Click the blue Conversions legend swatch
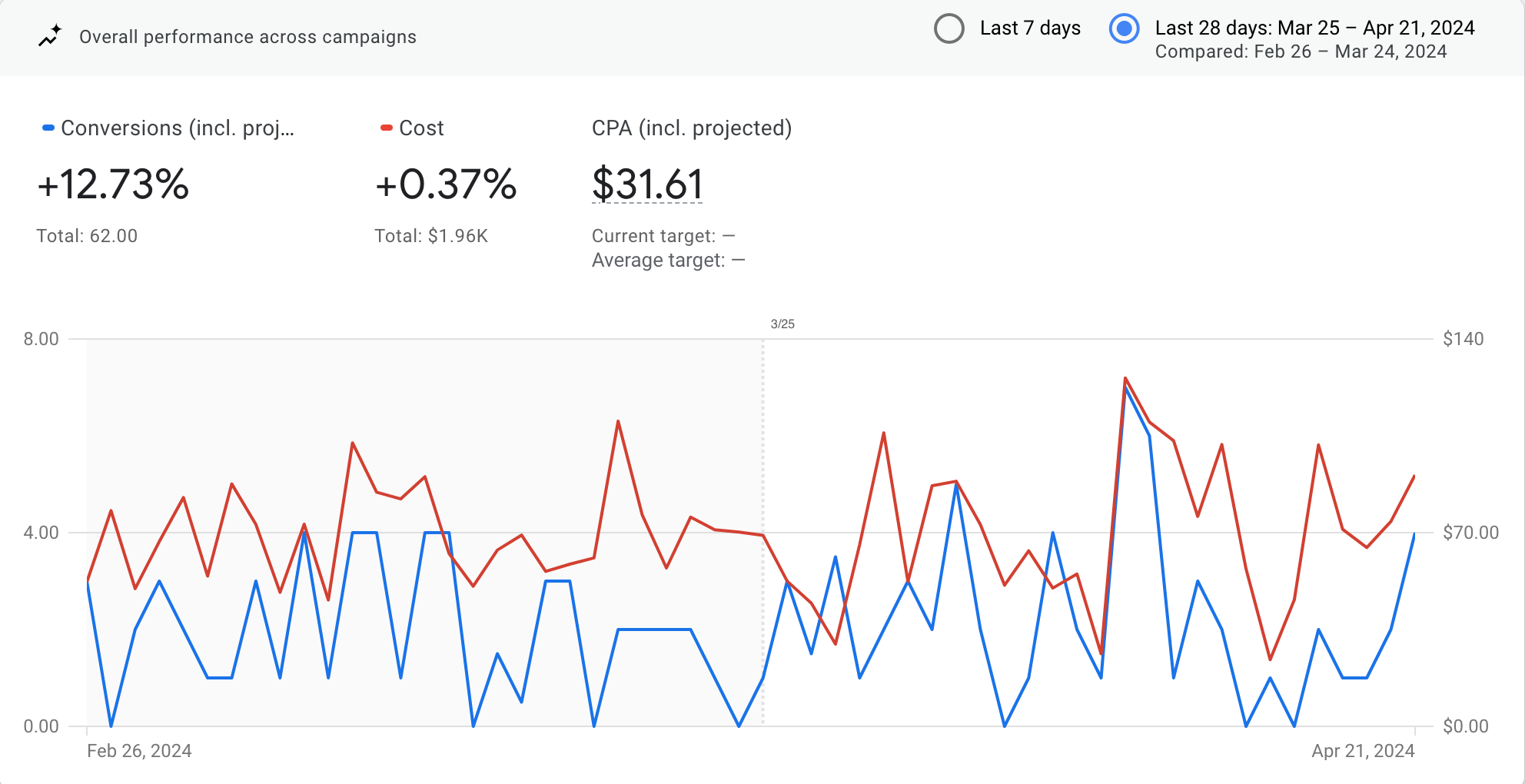1525x784 pixels. point(48,128)
